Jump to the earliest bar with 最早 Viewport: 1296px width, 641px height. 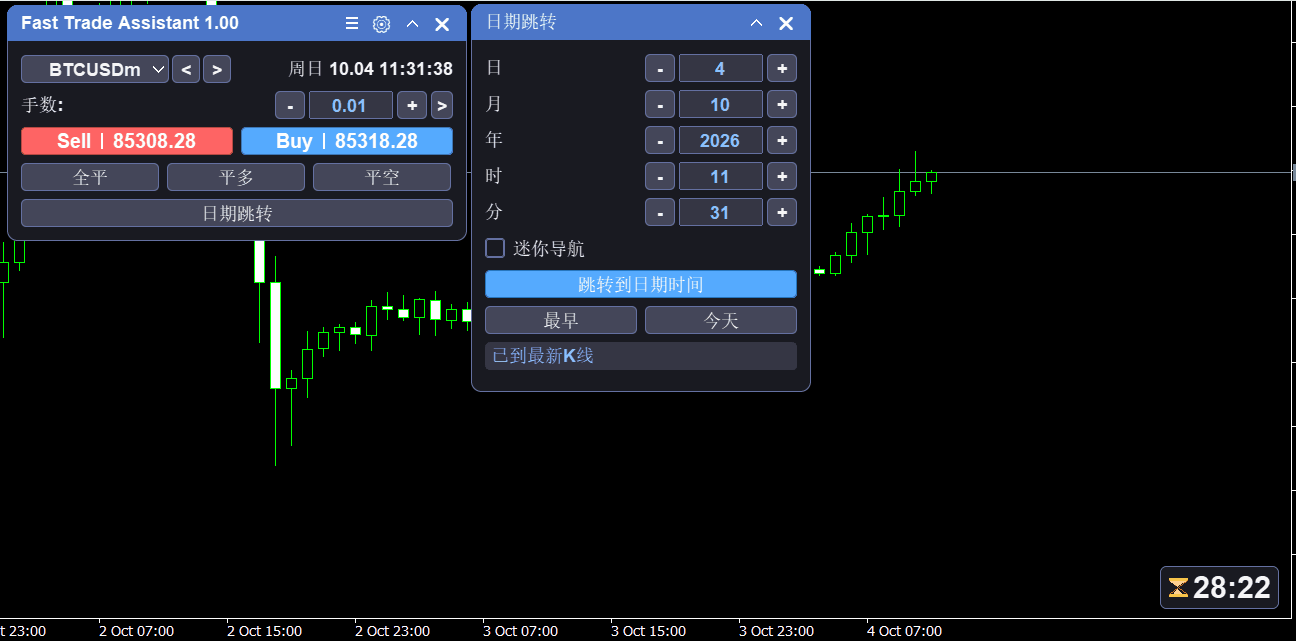tap(561, 320)
